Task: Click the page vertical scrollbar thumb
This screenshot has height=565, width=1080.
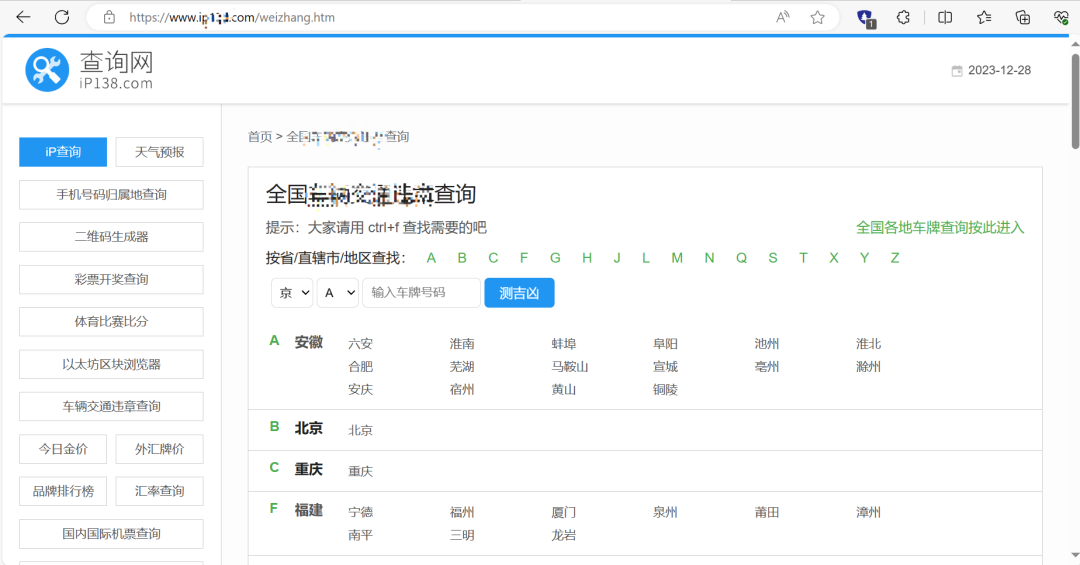Action: (1075, 101)
